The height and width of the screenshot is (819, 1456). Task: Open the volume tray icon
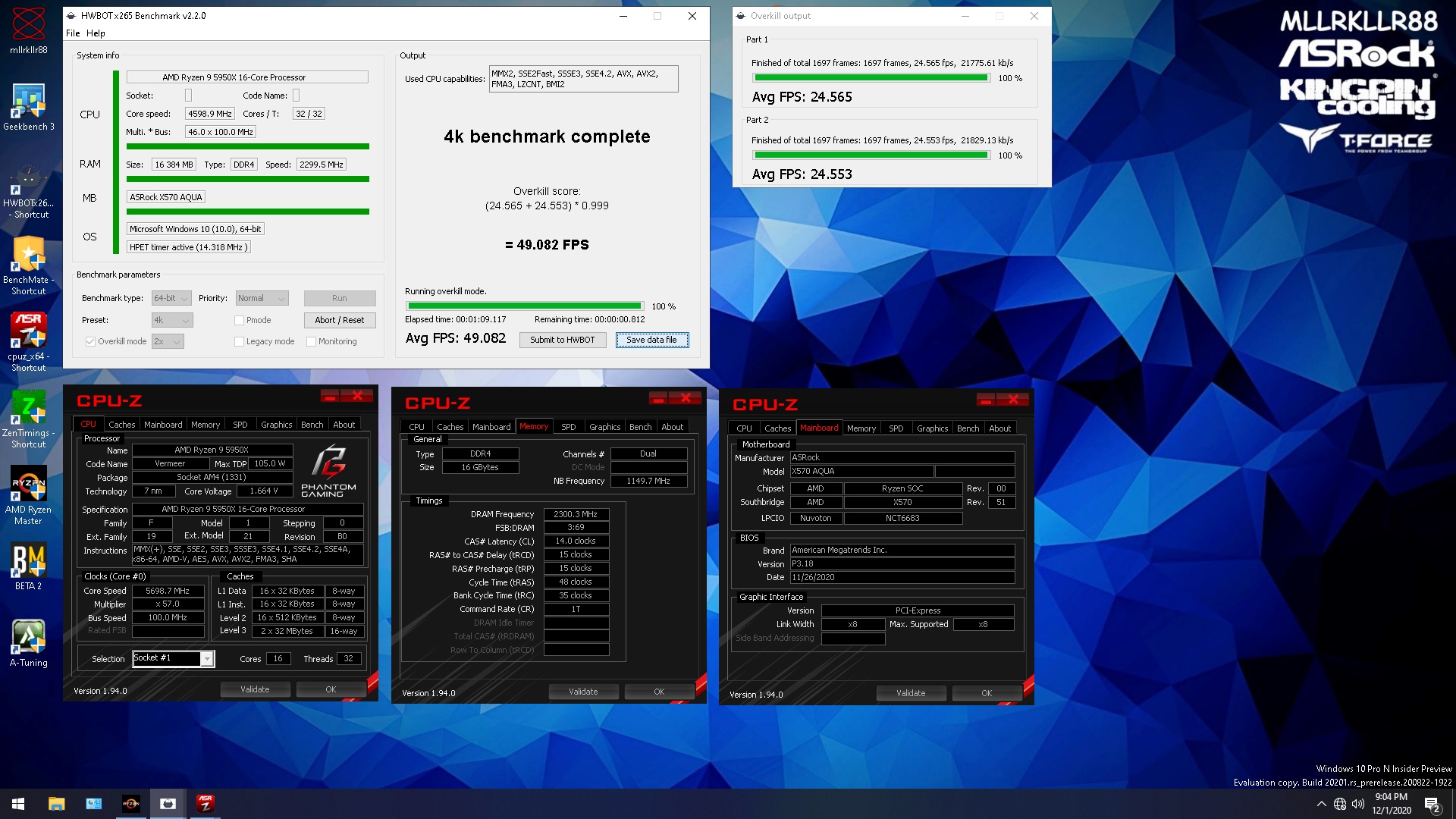pos(1357,804)
